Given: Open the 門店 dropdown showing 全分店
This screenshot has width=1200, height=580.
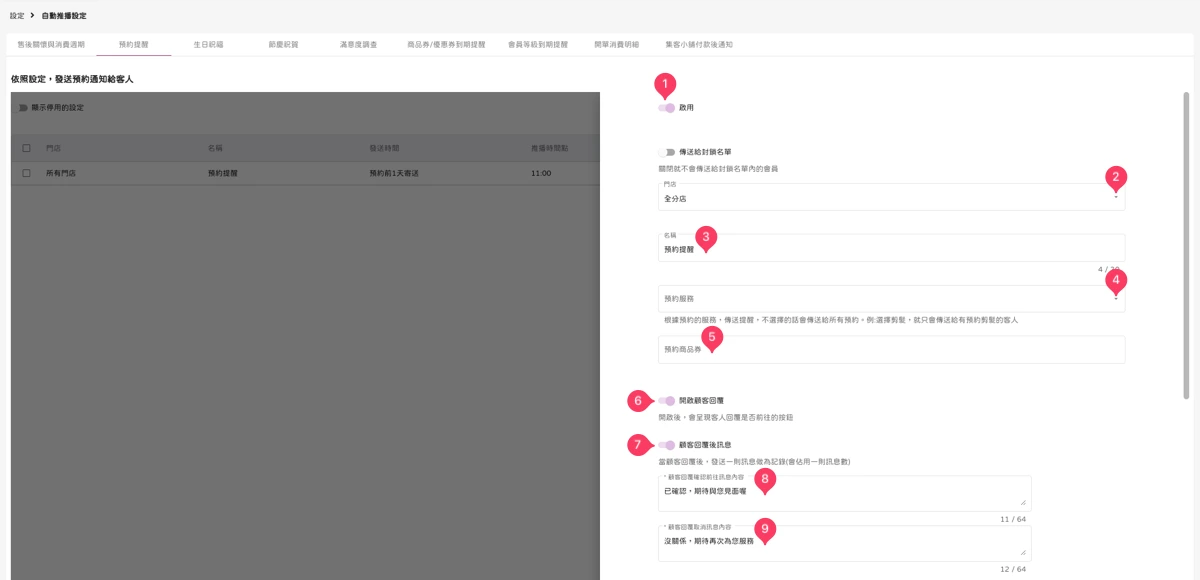Looking at the screenshot, I should (x=891, y=197).
